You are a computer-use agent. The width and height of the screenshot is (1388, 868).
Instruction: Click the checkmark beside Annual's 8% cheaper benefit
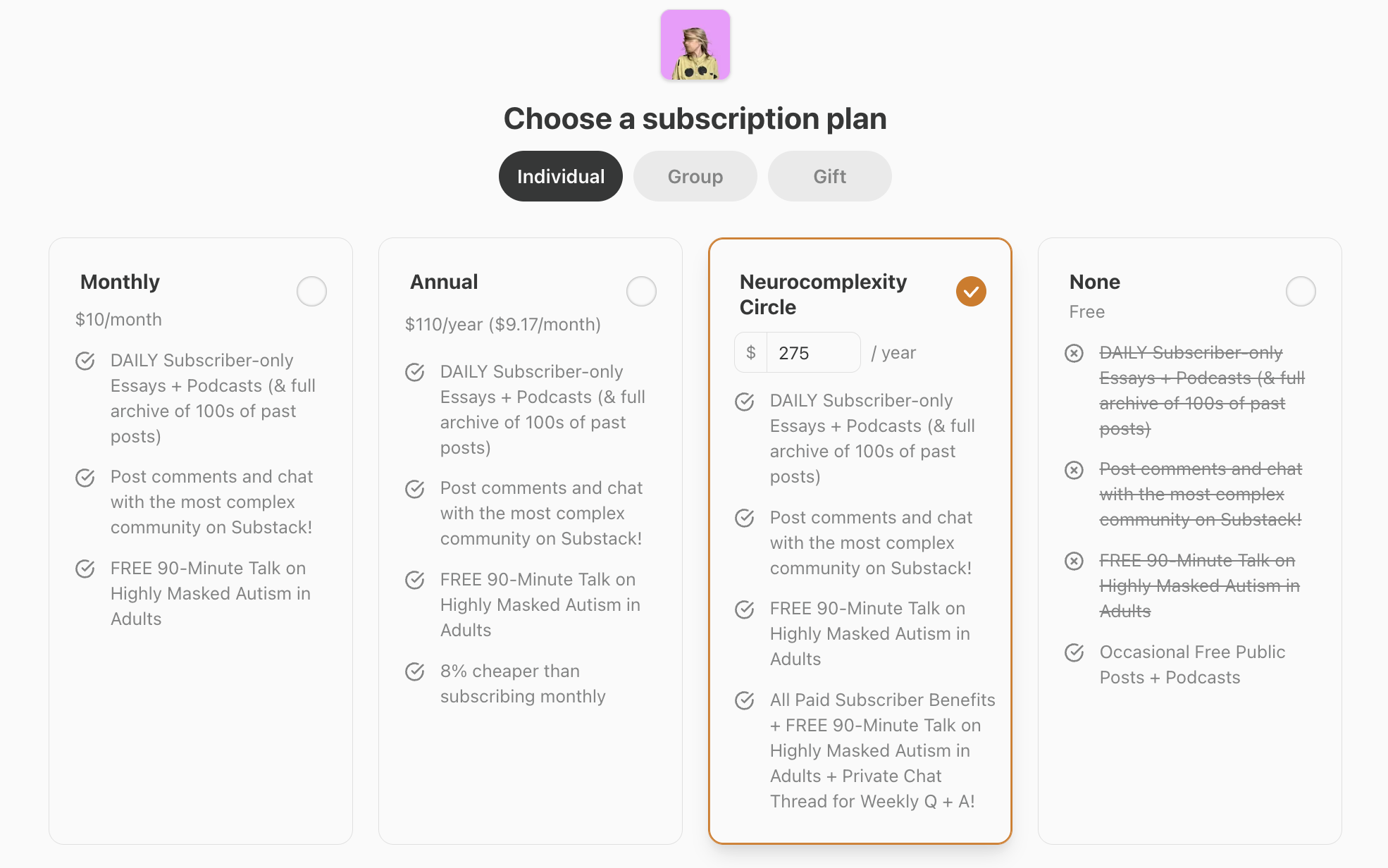tap(414, 671)
